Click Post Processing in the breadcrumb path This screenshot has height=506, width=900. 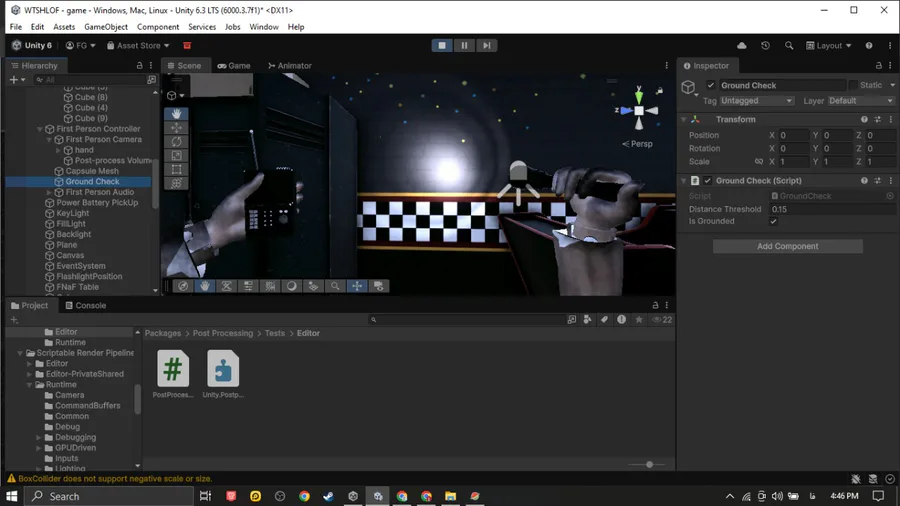(x=223, y=333)
